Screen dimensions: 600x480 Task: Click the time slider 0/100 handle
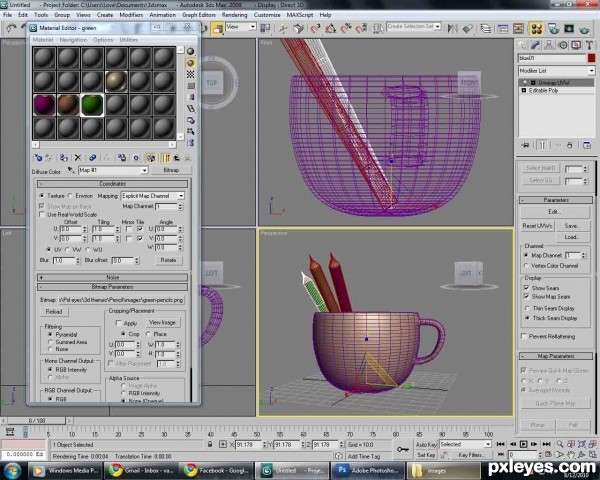36,421
